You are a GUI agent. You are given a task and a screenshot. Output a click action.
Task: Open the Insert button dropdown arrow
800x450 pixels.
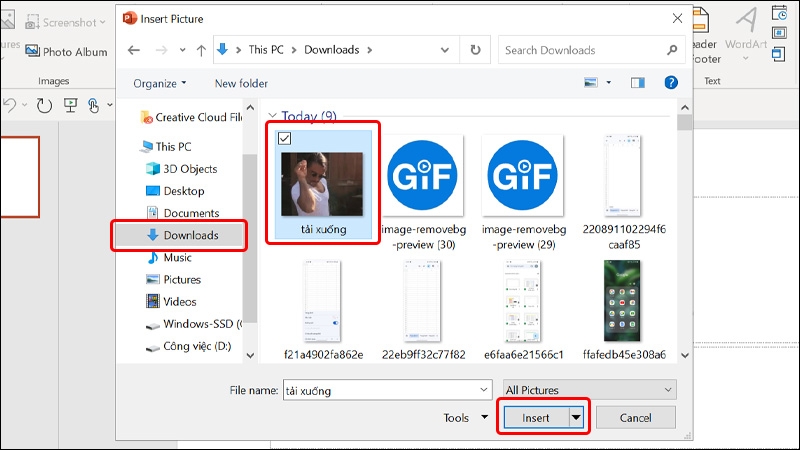[576, 418]
